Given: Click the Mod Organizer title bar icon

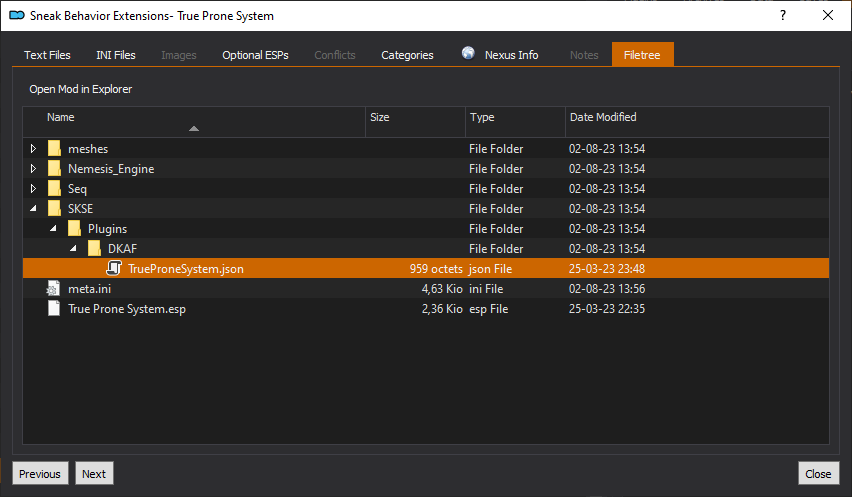Looking at the screenshot, I should (17, 15).
